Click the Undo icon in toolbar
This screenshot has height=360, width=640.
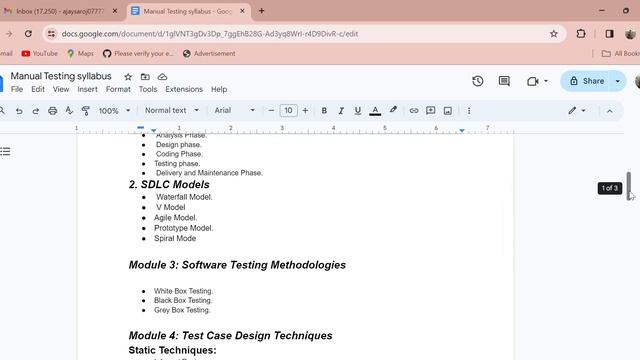(x=19, y=111)
